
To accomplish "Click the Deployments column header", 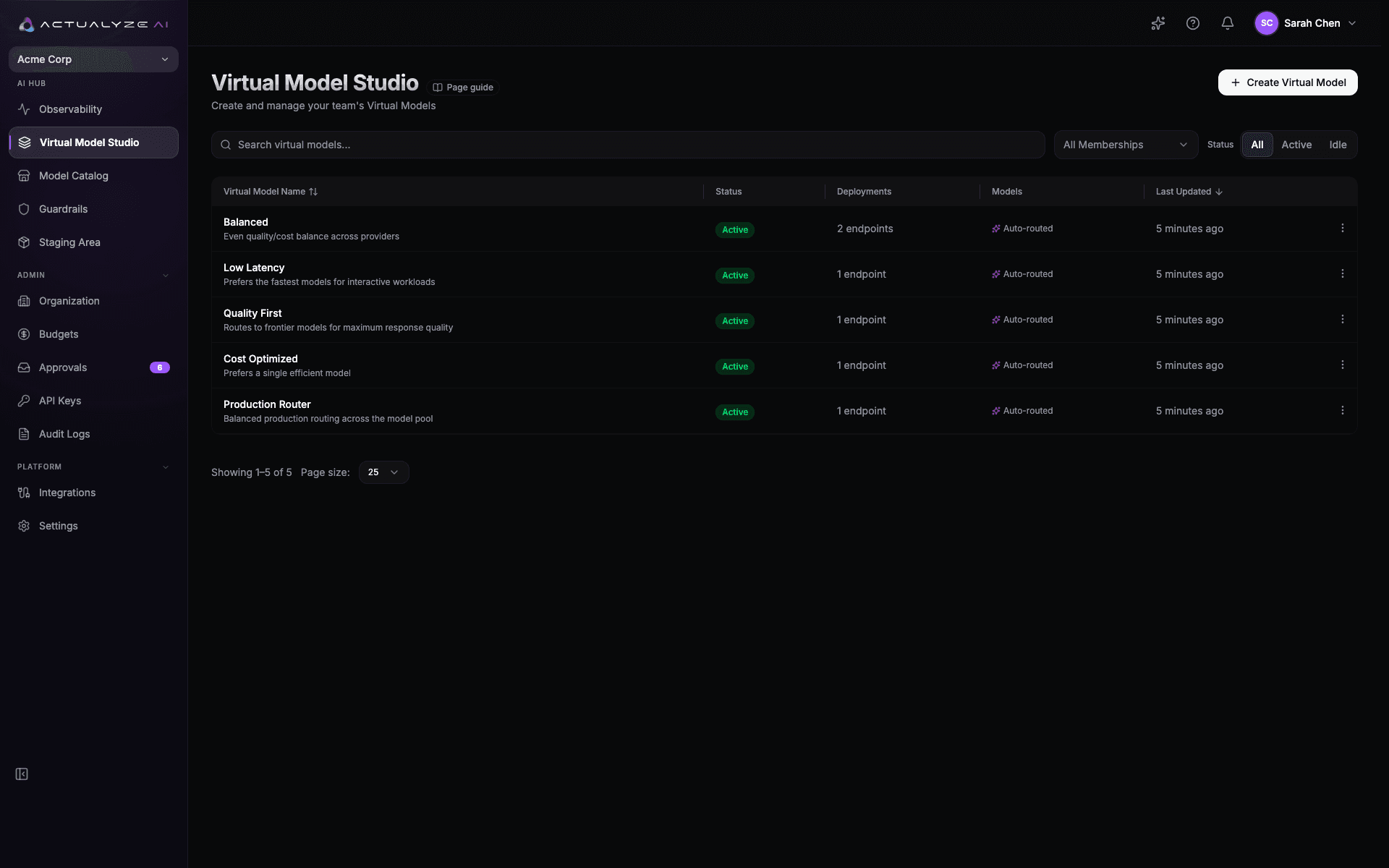I will 864,192.
